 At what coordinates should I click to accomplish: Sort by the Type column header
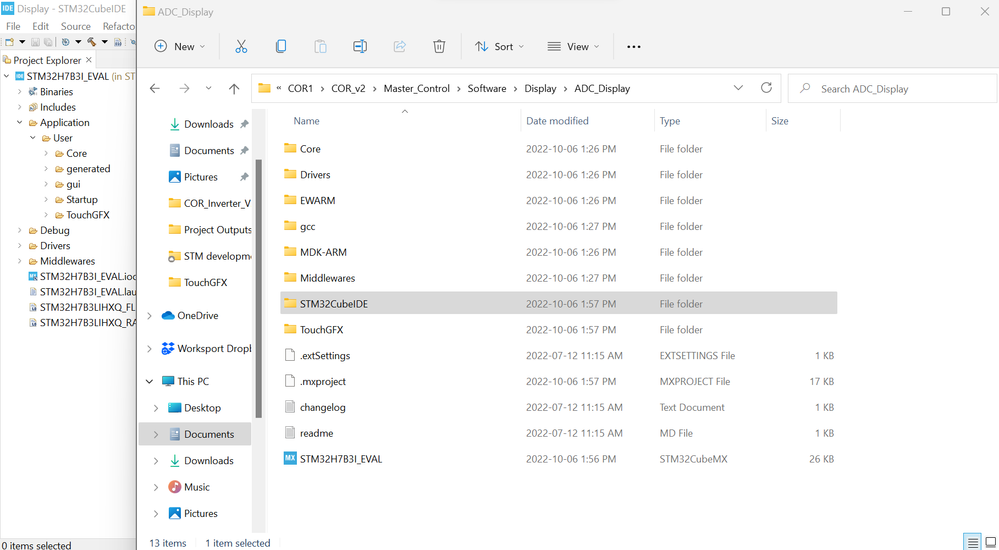click(670, 120)
